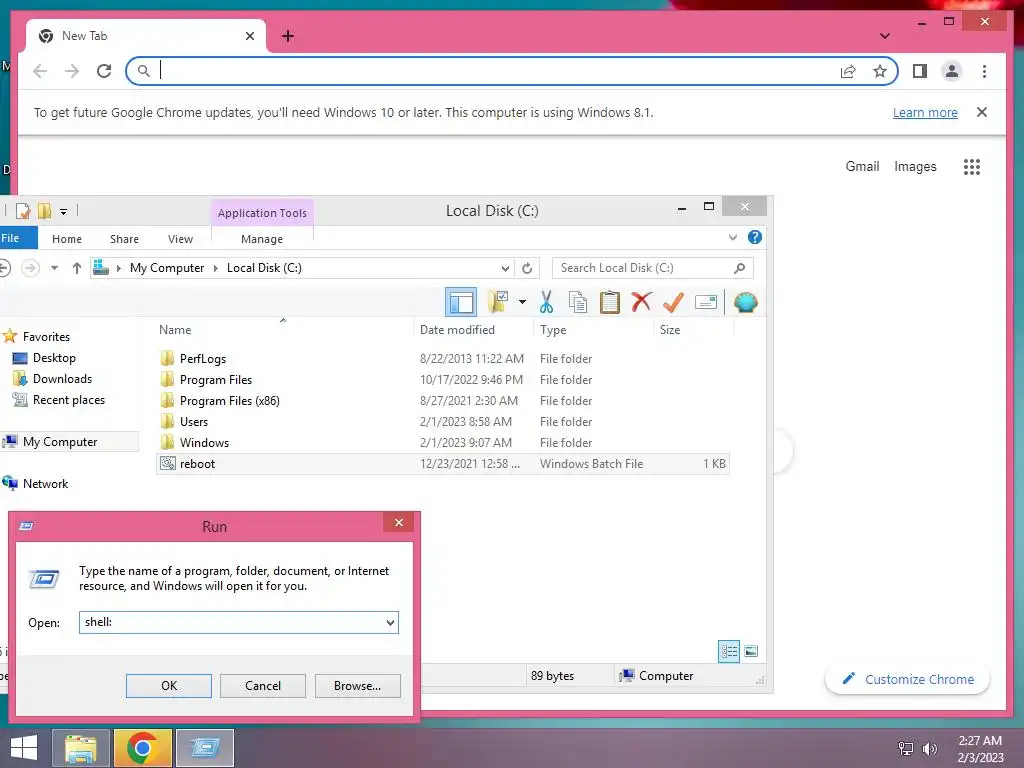
Task: Click the Explorer refresh icon
Action: pyautogui.click(x=527, y=268)
